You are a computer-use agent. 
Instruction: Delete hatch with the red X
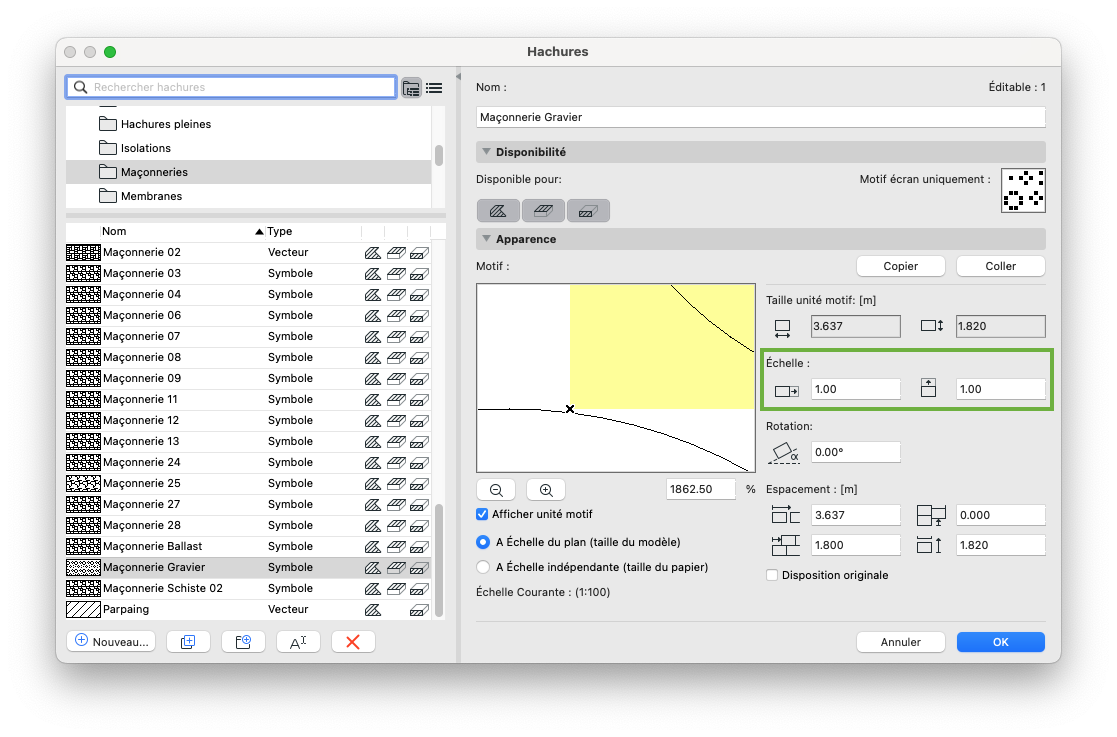pyautogui.click(x=353, y=642)
